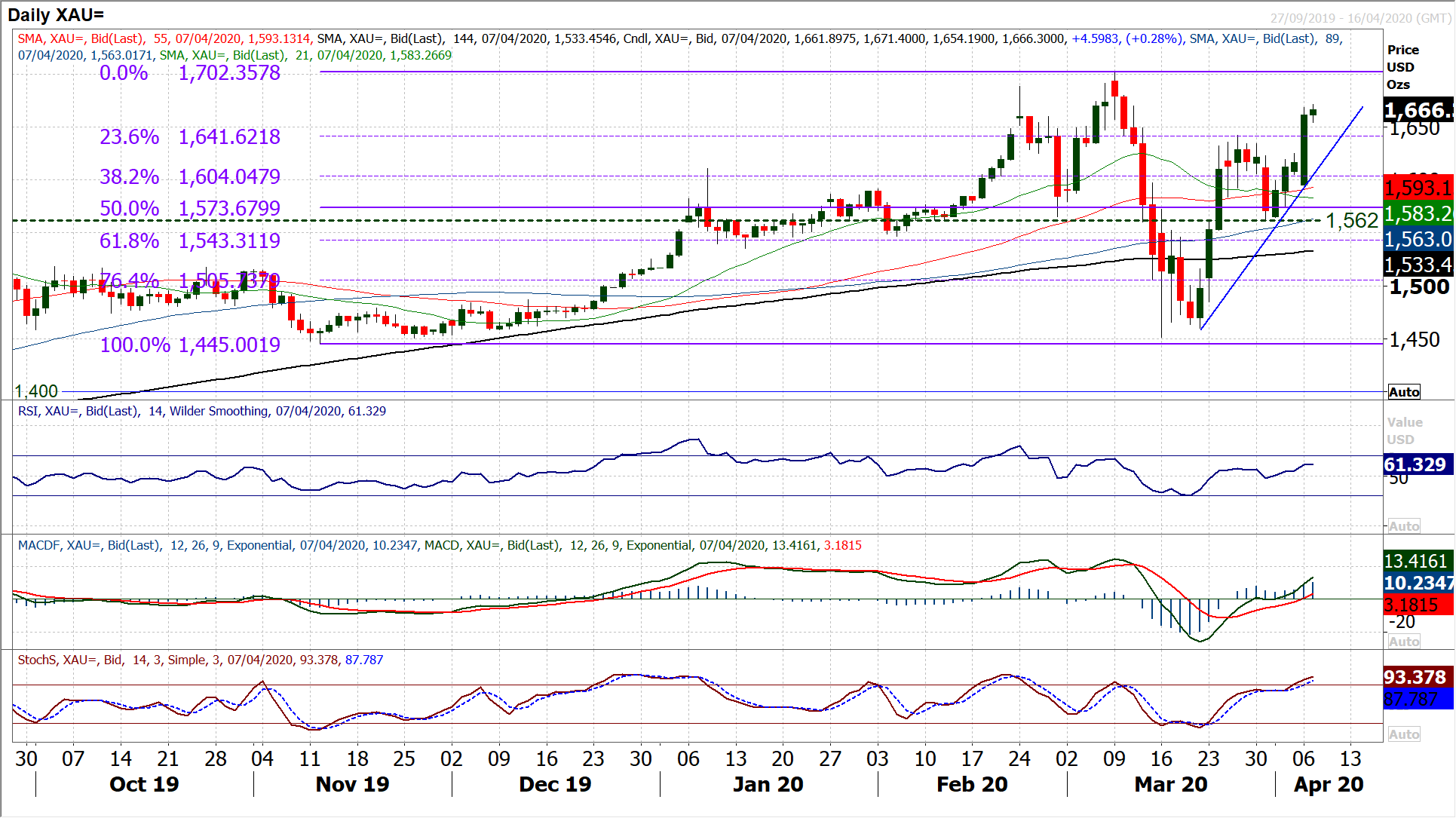
Task: Click the 61.8% 1,543.3119 Fibonacci label
Action: coord(190,241)
